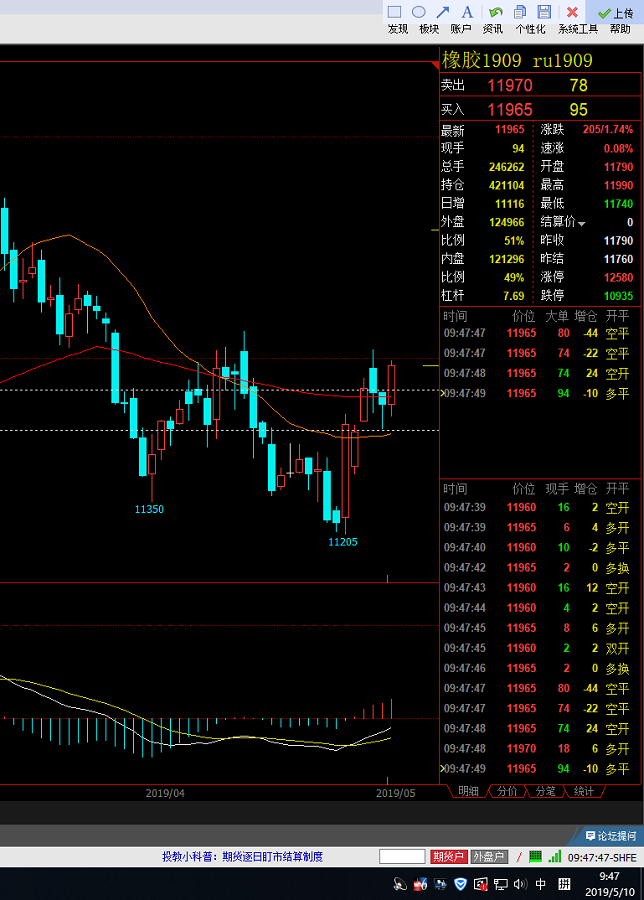
Task: Select the text annotation tool (A)
Action: (x=468, y=12)
